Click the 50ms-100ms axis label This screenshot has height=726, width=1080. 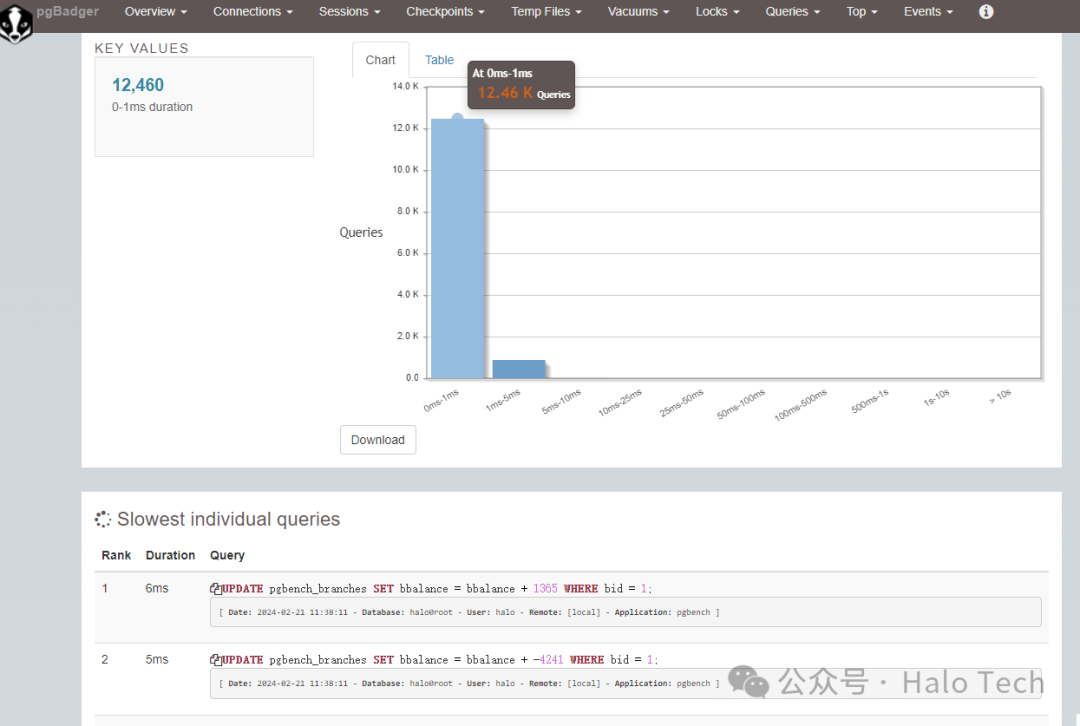[x=741, y=404]
